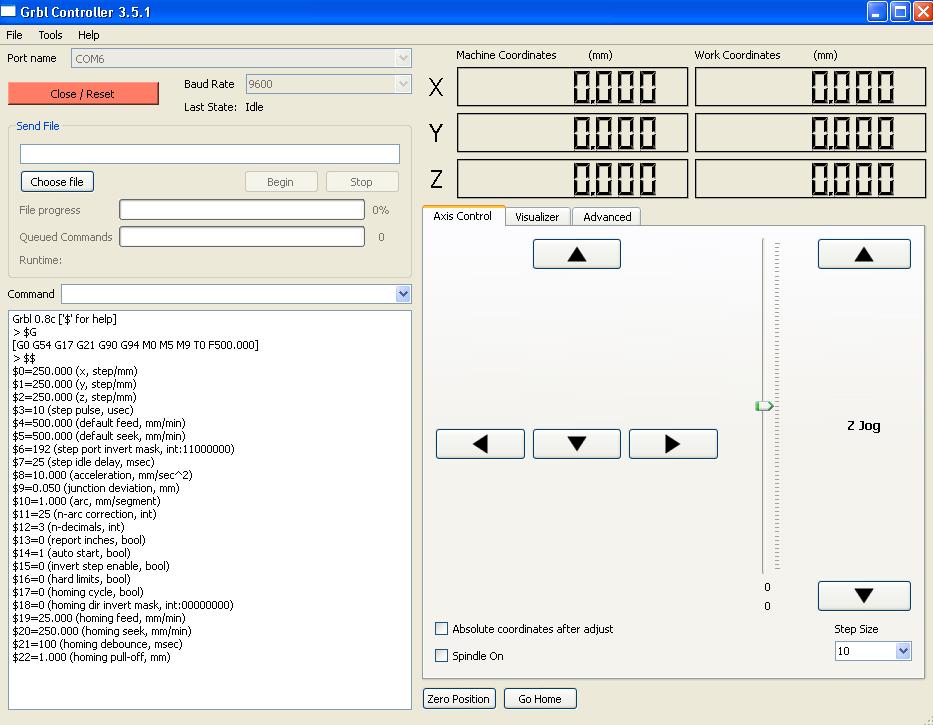Viewport: 933px width, 725px height.
Task: Switch to the Advanced tab
Action: pyautogui.click(x=607, y=217)
